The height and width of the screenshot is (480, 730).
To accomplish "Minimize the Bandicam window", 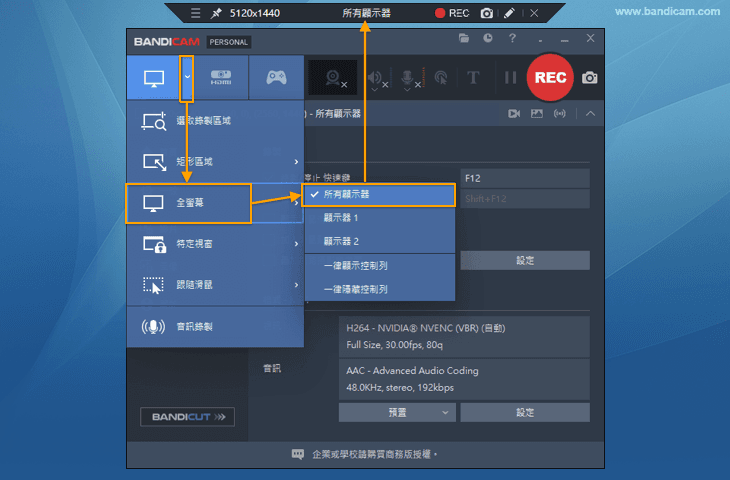I will point(565,39).
